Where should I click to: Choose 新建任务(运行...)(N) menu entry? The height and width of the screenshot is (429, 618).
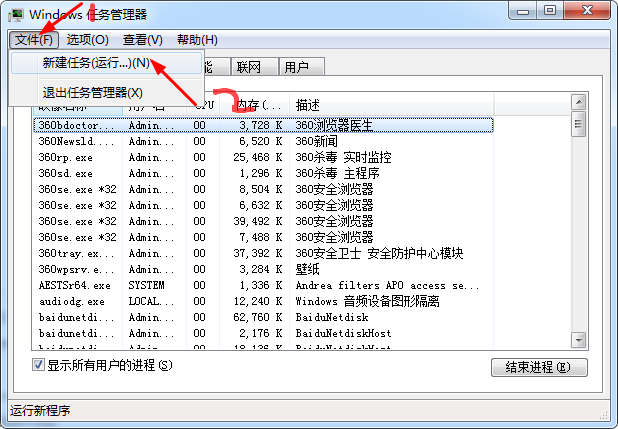coord(106,63)
